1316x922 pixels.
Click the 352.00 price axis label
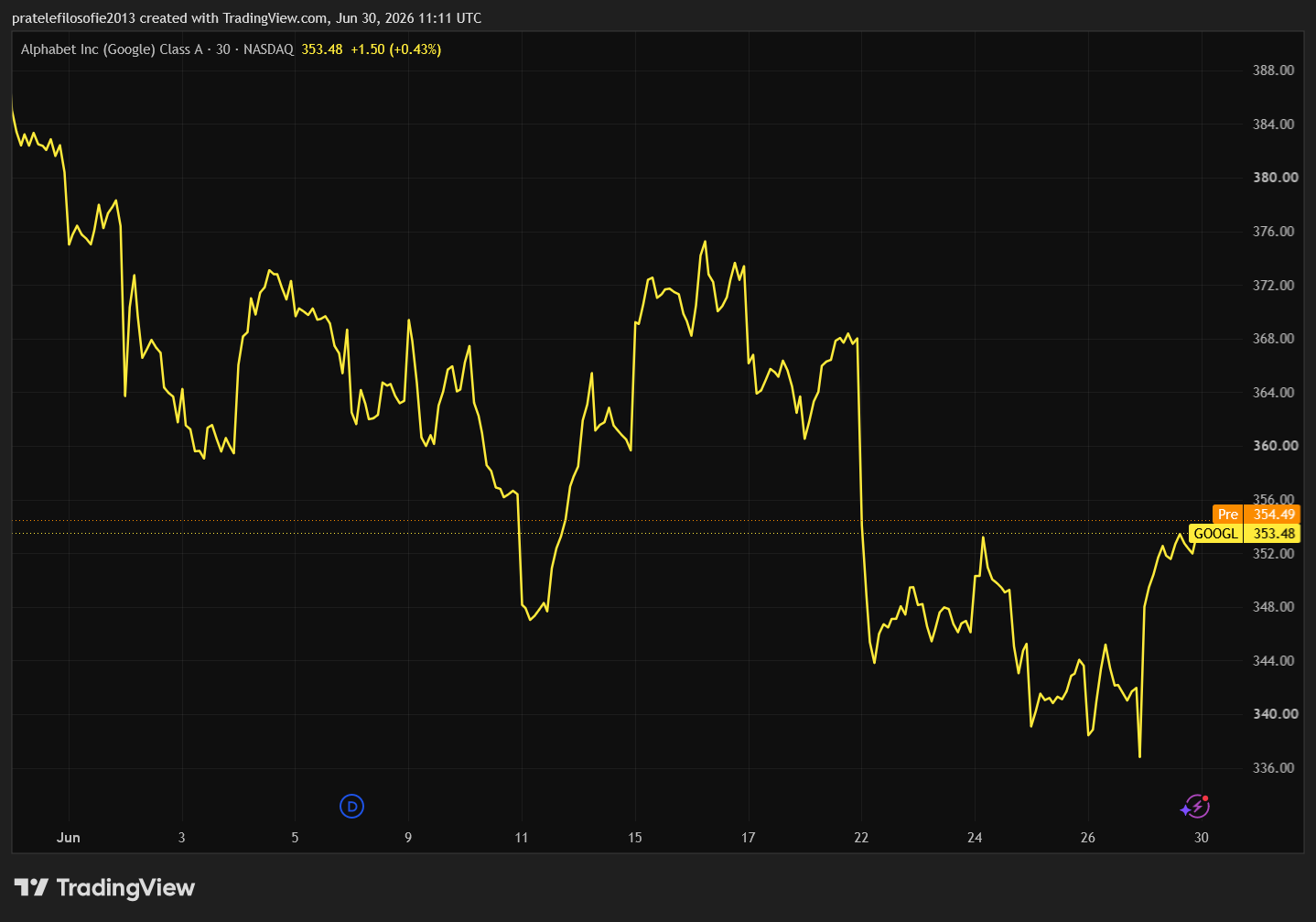(1274, 554)
